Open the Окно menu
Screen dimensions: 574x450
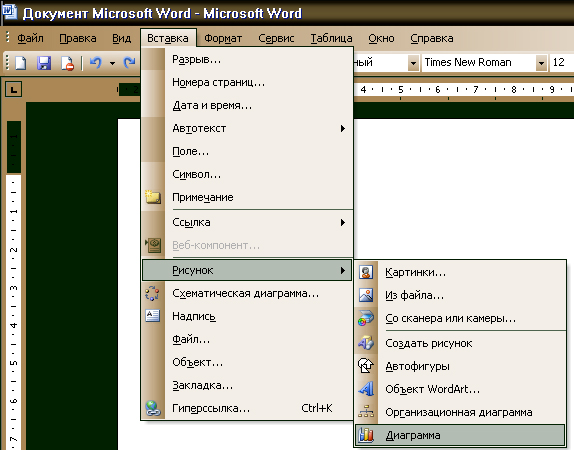[381, 38]
